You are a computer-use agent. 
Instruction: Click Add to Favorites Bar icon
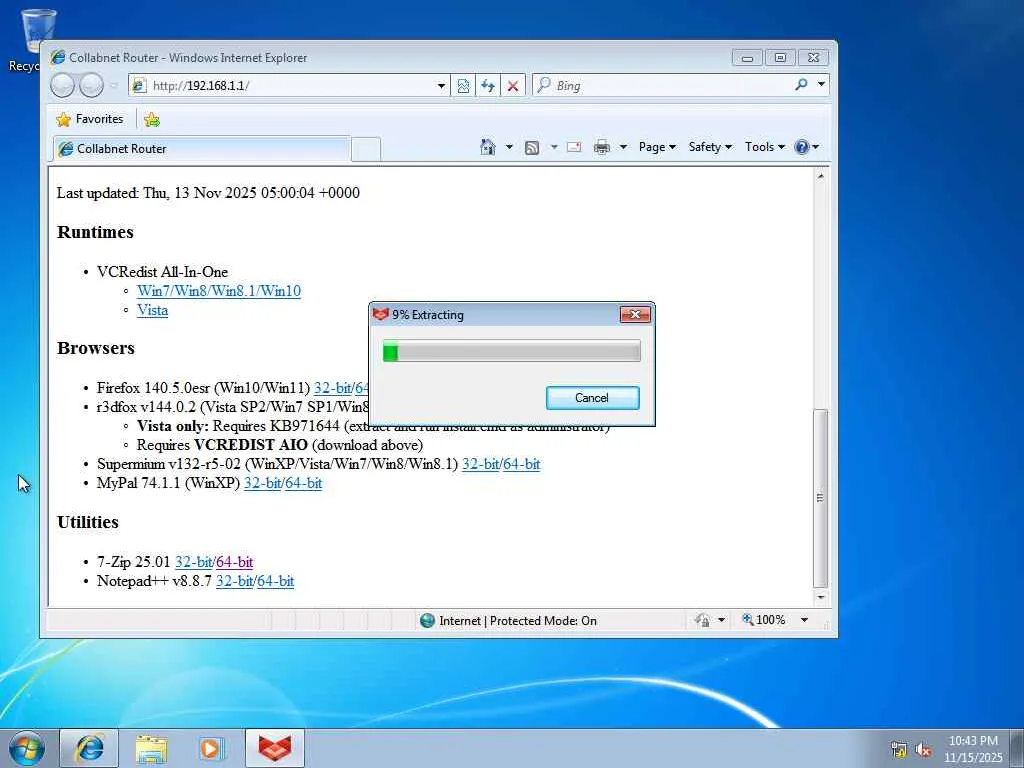(x=152, y=120)
